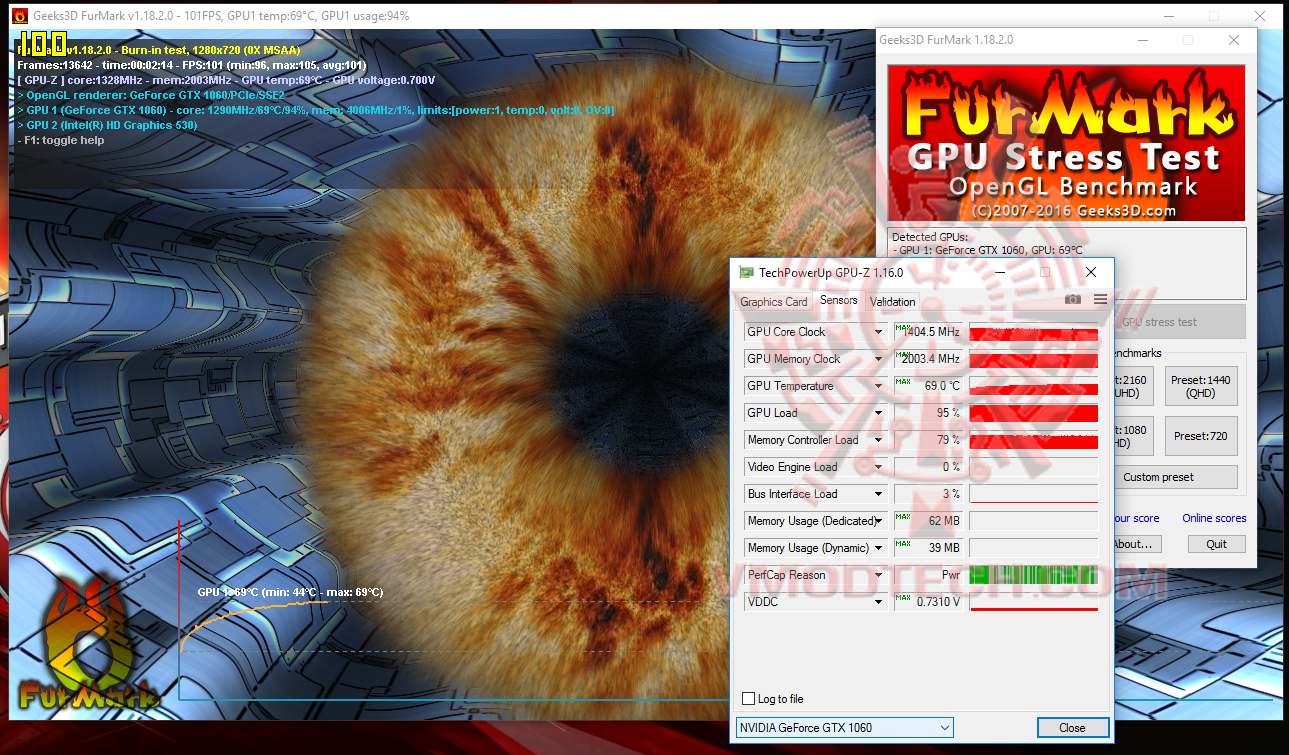Run the Preset:720 benchmark
The height and width of the screenshot is (755, 1289).
1201,436
